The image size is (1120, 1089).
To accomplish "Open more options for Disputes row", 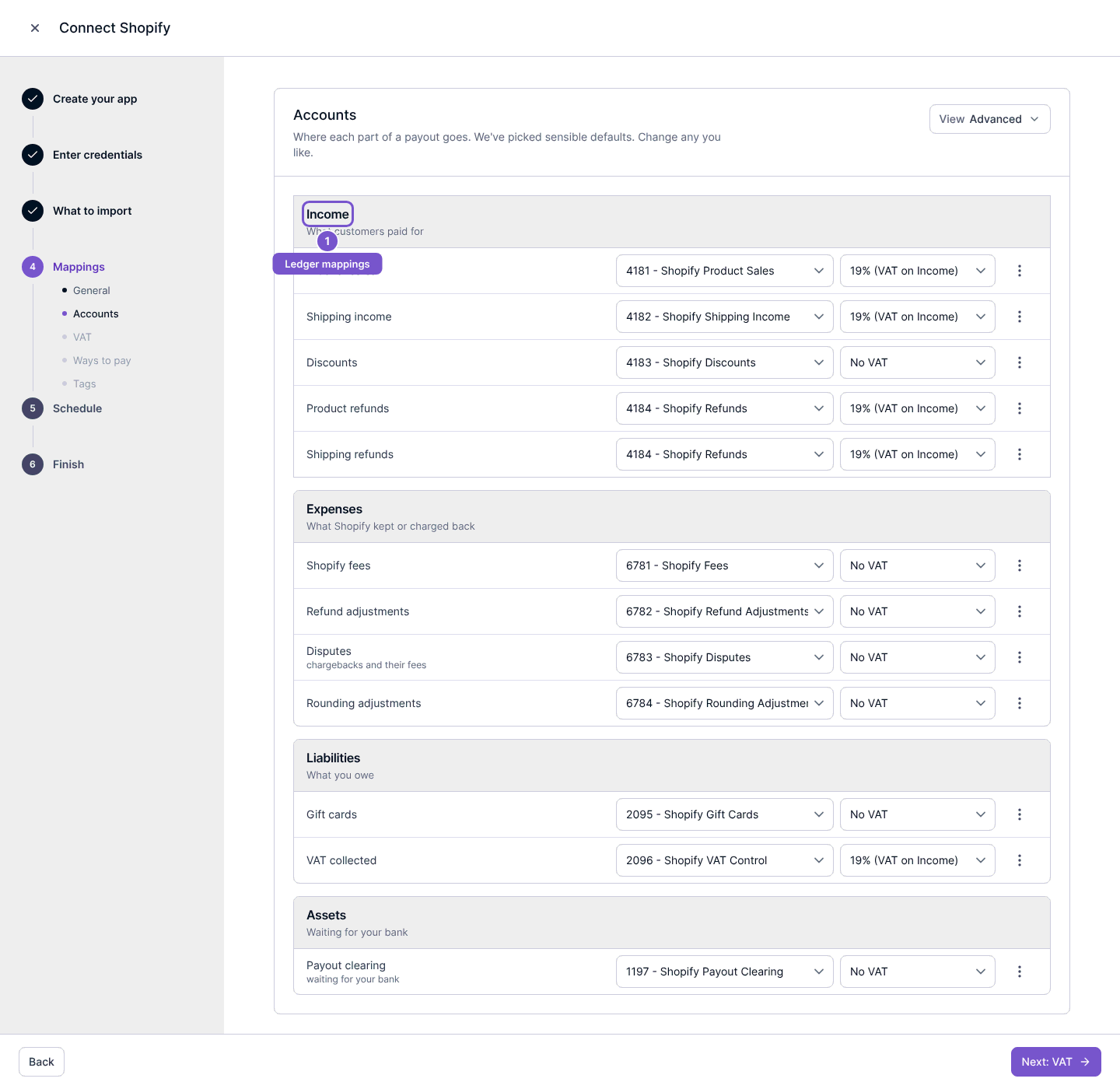I will pyautogui.click(x=1020, y=657).
